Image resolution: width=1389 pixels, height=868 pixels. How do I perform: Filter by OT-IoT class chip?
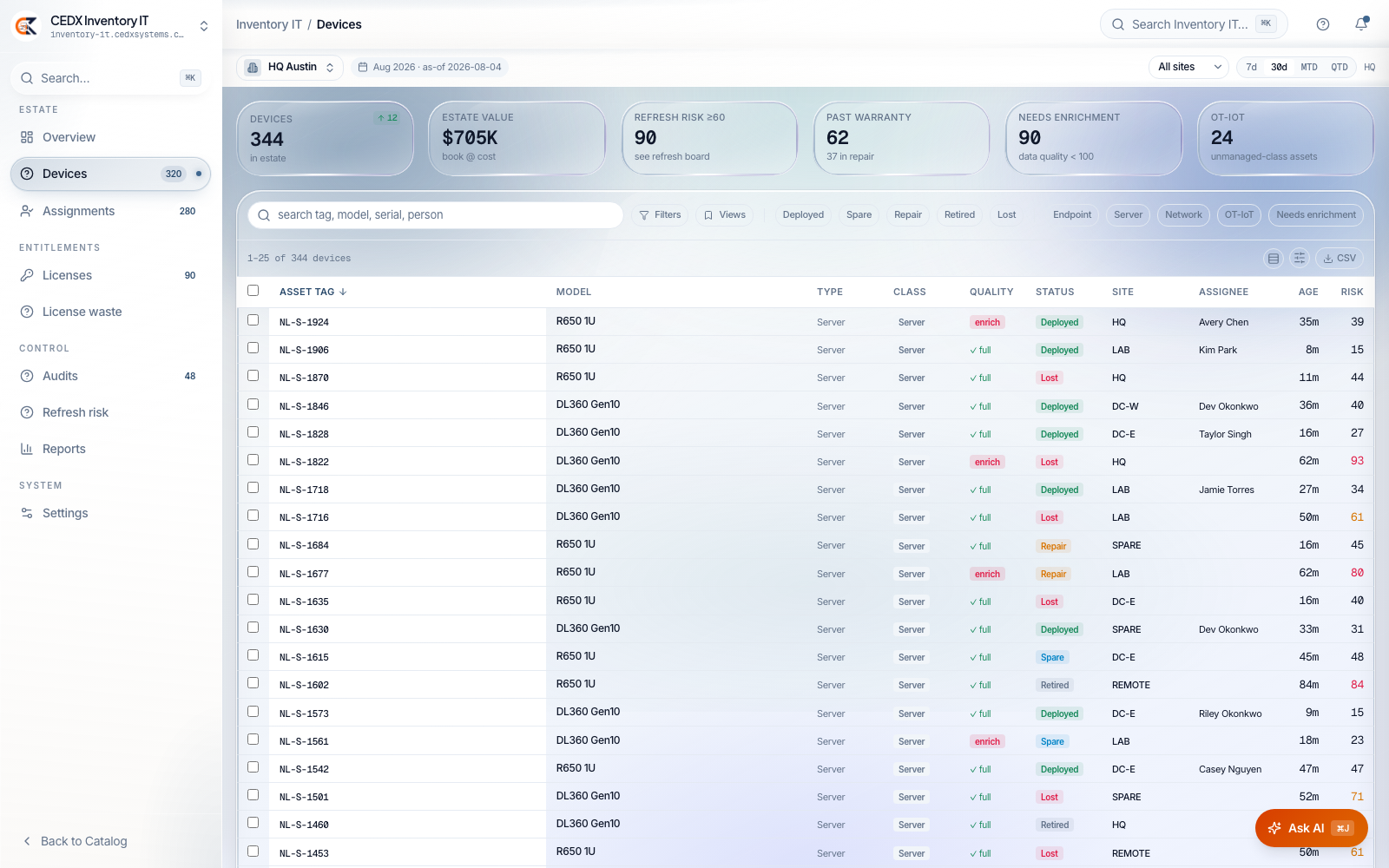tap(1239, 214)
